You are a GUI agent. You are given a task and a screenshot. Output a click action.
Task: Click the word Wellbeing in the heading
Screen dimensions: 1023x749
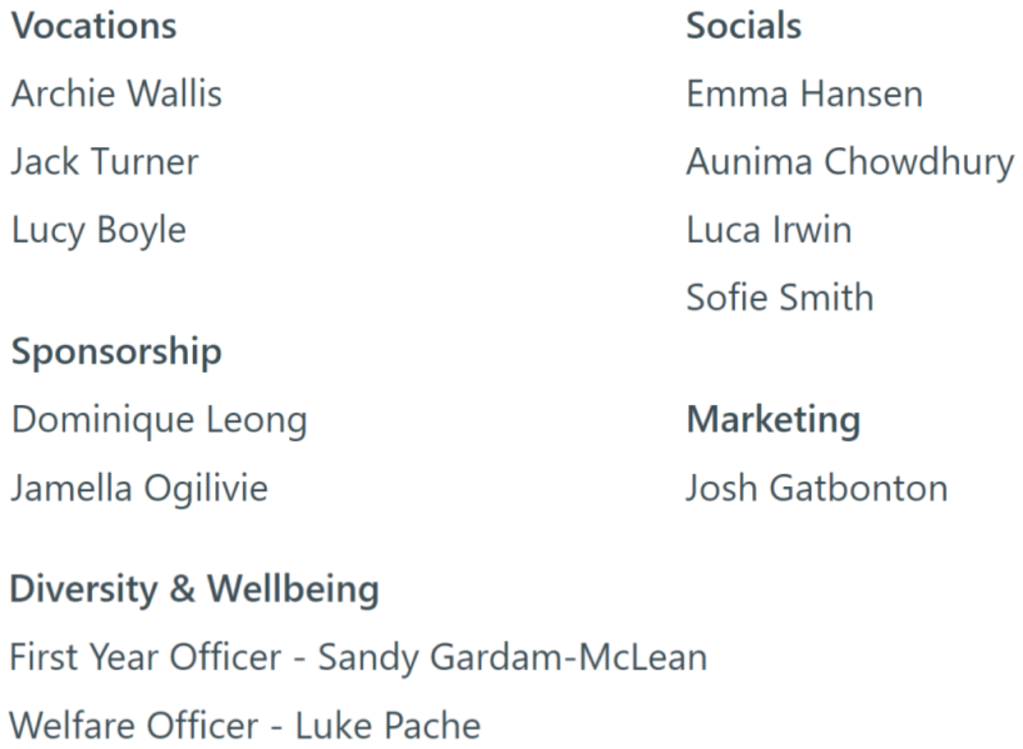(x=293, y=589)
